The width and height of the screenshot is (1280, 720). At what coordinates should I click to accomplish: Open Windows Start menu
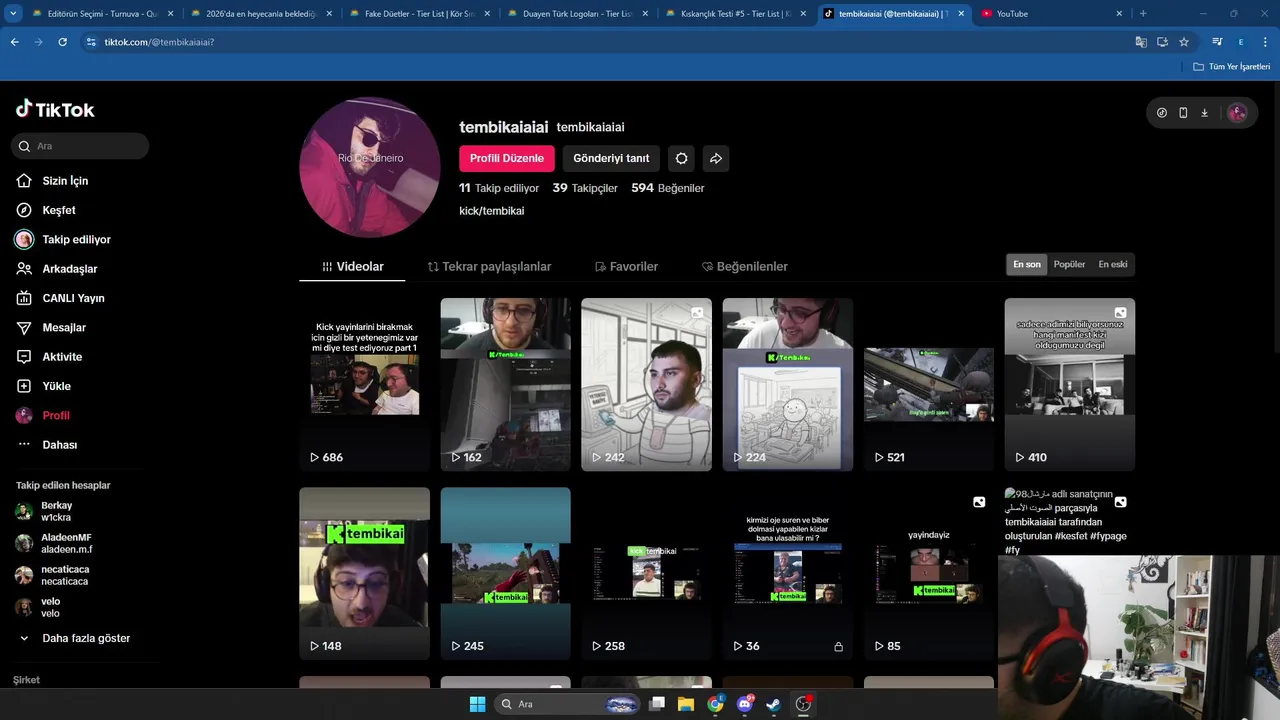[x=477, y=704]
